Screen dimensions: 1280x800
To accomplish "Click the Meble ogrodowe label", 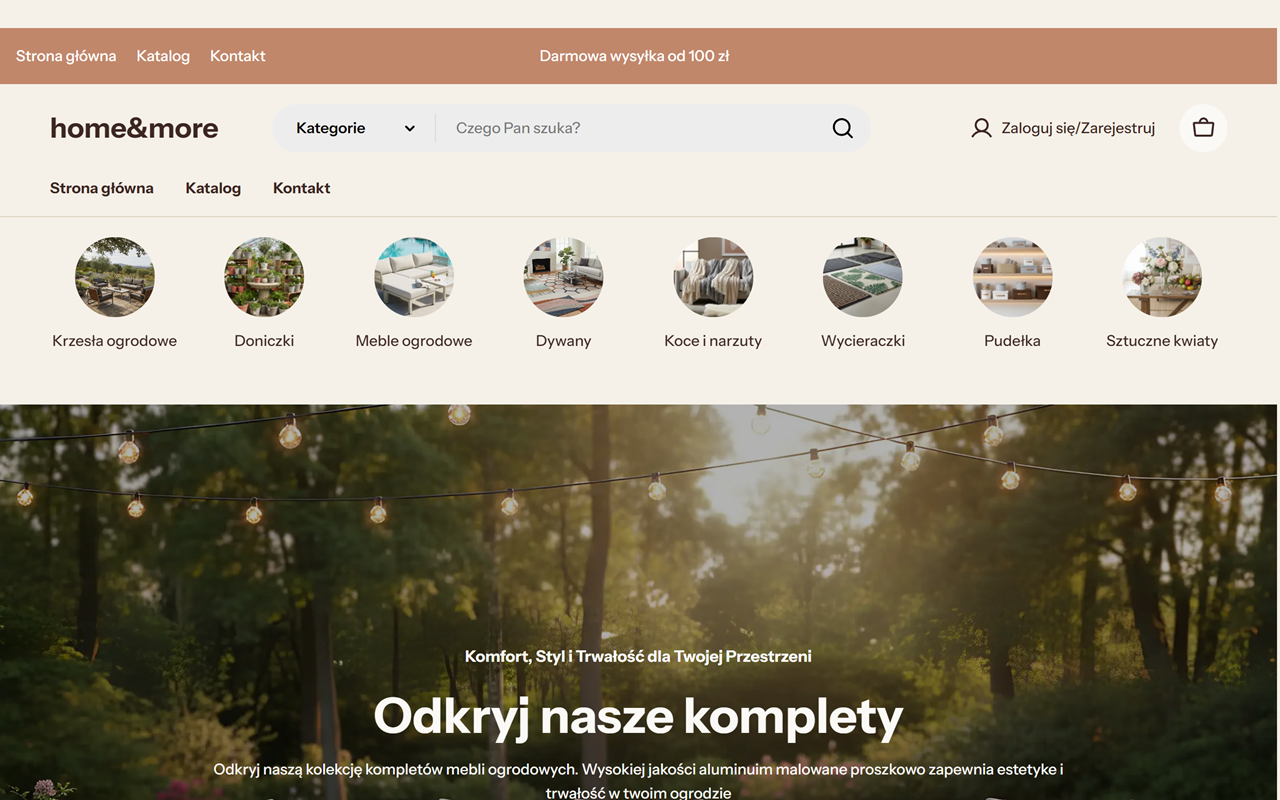I will pos(414,341).
